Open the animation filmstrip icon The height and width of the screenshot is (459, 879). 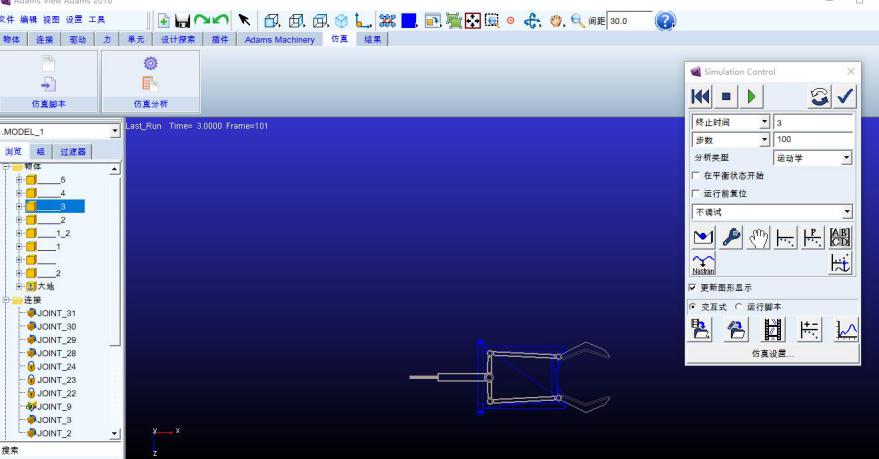coord(773,330)
